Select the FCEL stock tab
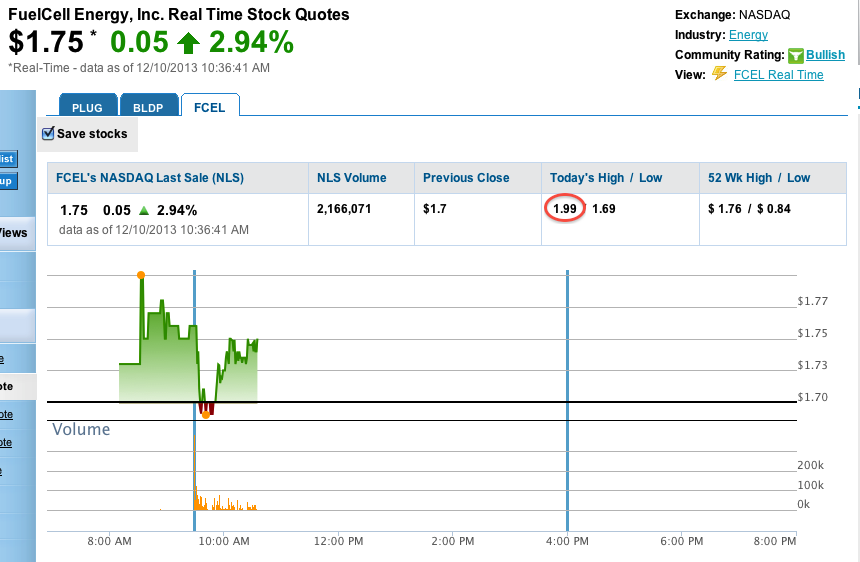 [x=210, y=105]
